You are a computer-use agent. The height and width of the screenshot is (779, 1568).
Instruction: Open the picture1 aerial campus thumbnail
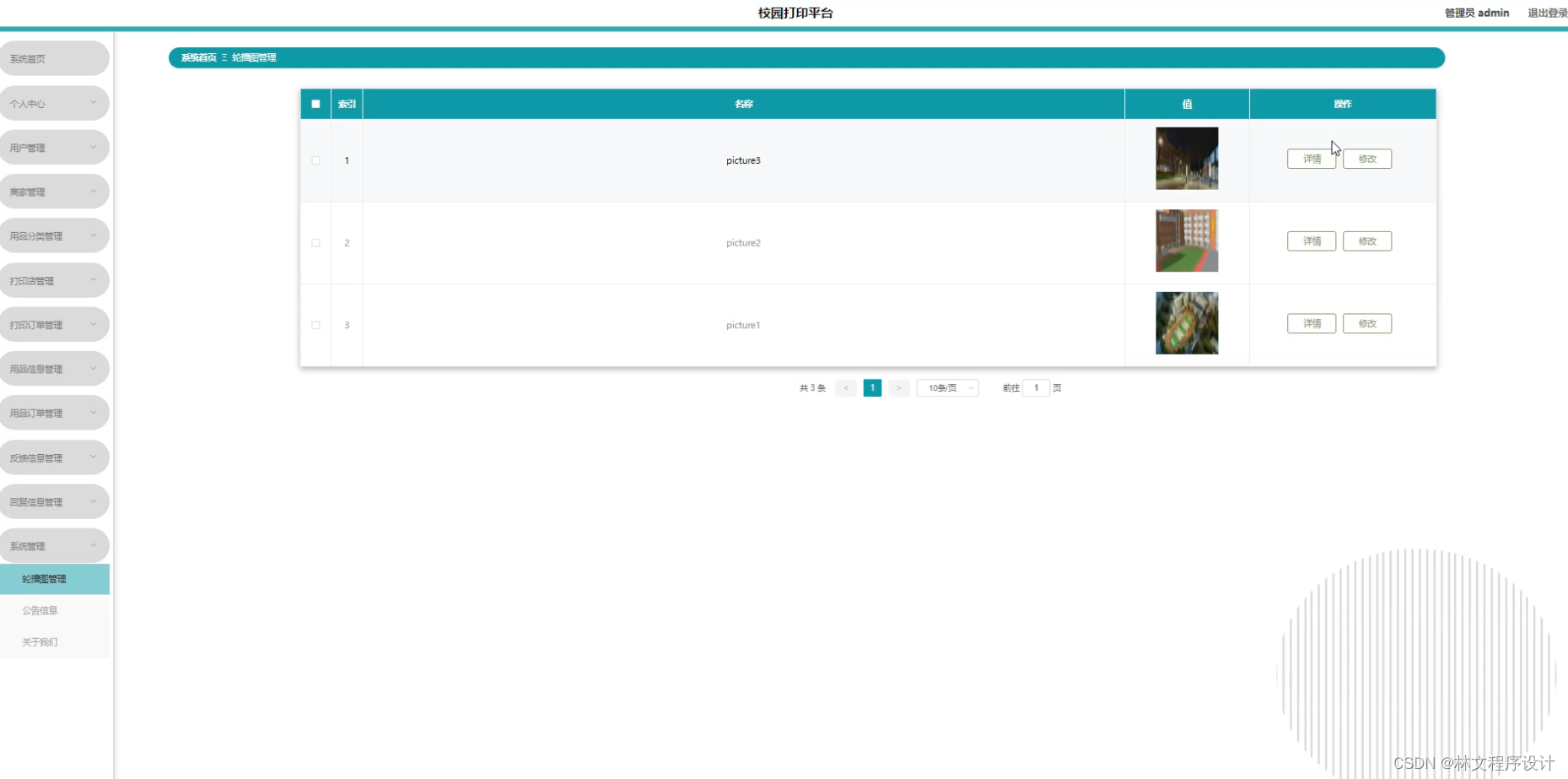pos(1187,323)
